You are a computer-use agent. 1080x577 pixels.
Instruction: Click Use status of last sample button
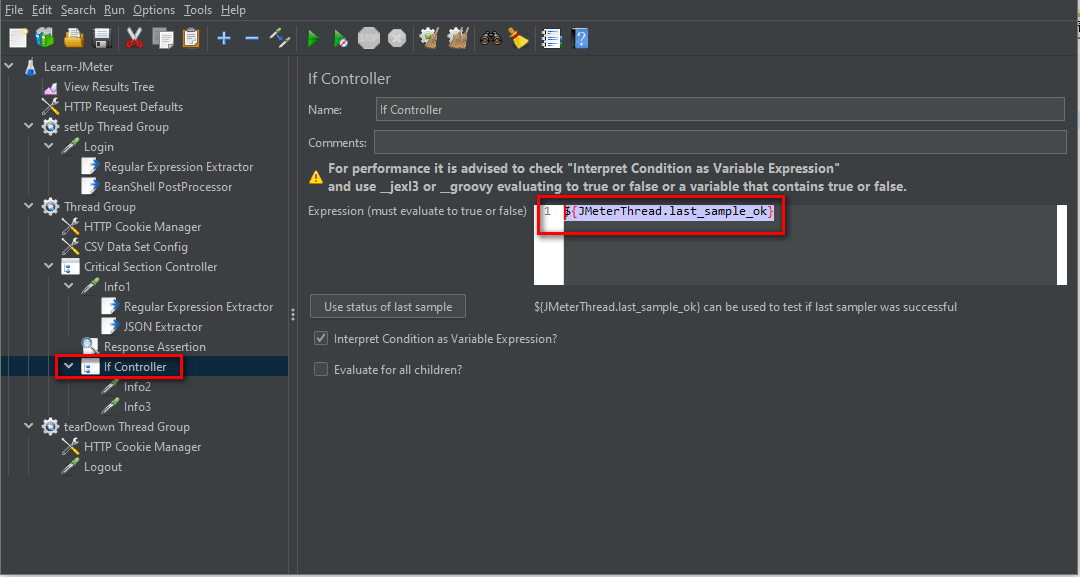388,306
